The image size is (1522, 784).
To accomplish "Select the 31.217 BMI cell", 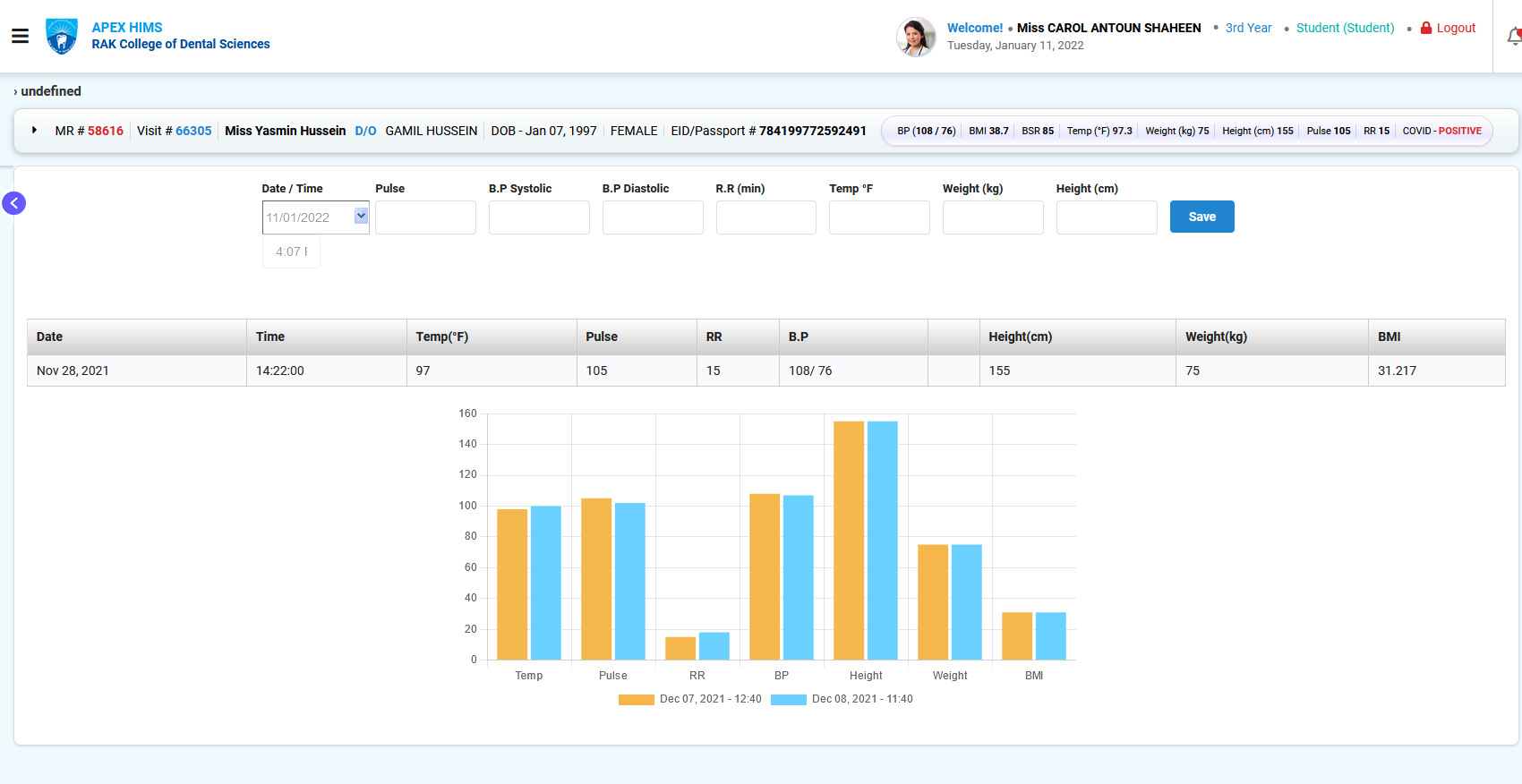I will (x=1436, y=371).
